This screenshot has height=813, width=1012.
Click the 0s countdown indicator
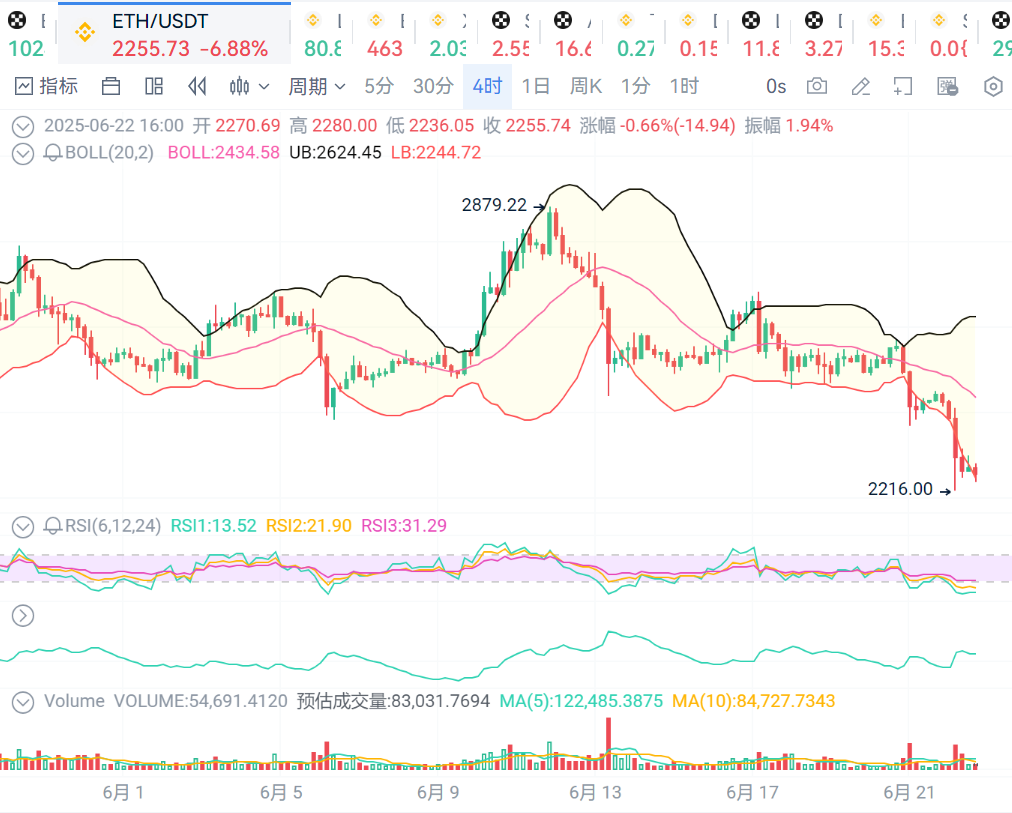pos(776,86)
